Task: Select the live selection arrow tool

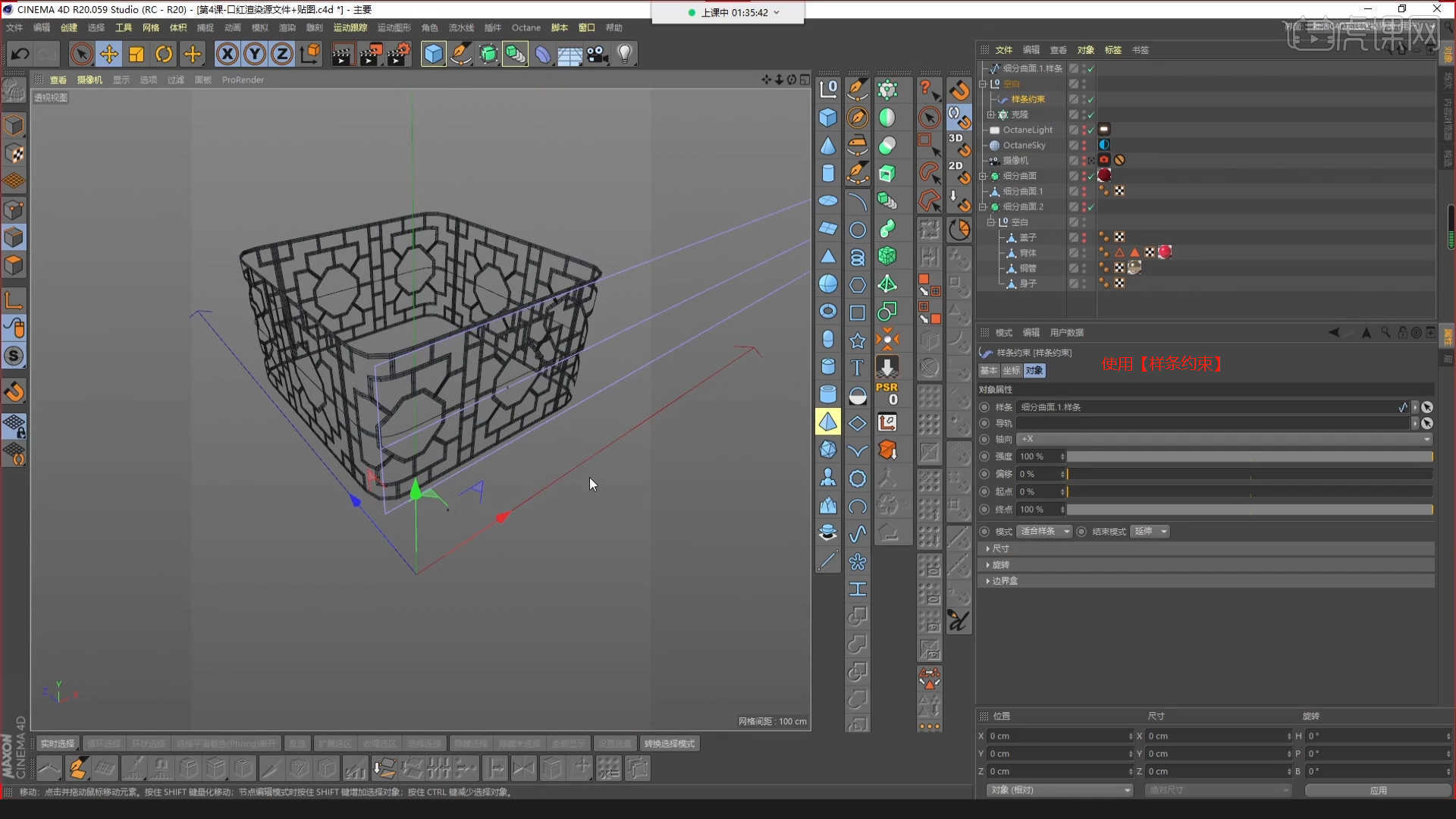Action: click(x=81, y=54)
